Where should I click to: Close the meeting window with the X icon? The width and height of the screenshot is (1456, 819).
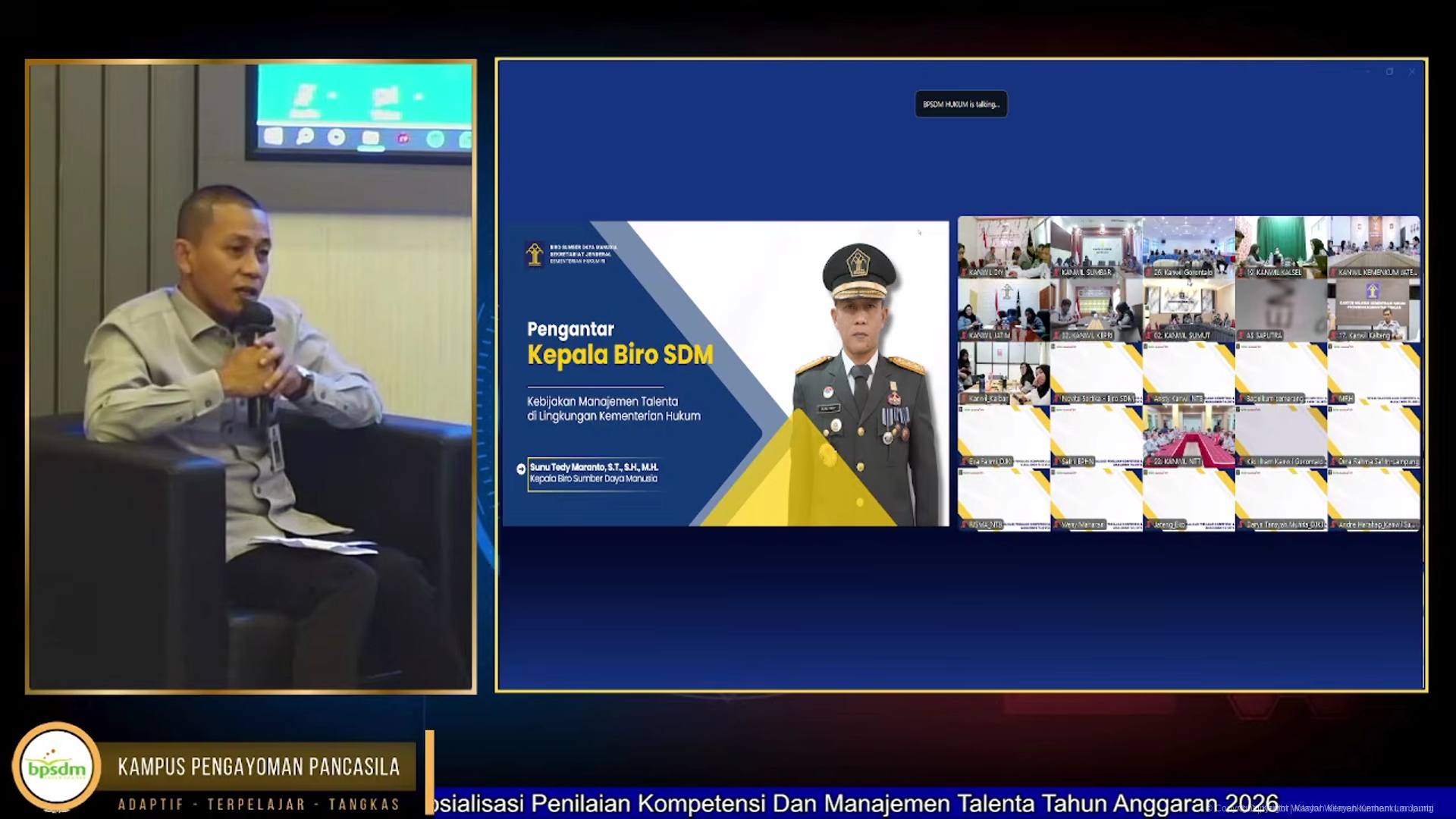click(x=1412, y=72)
